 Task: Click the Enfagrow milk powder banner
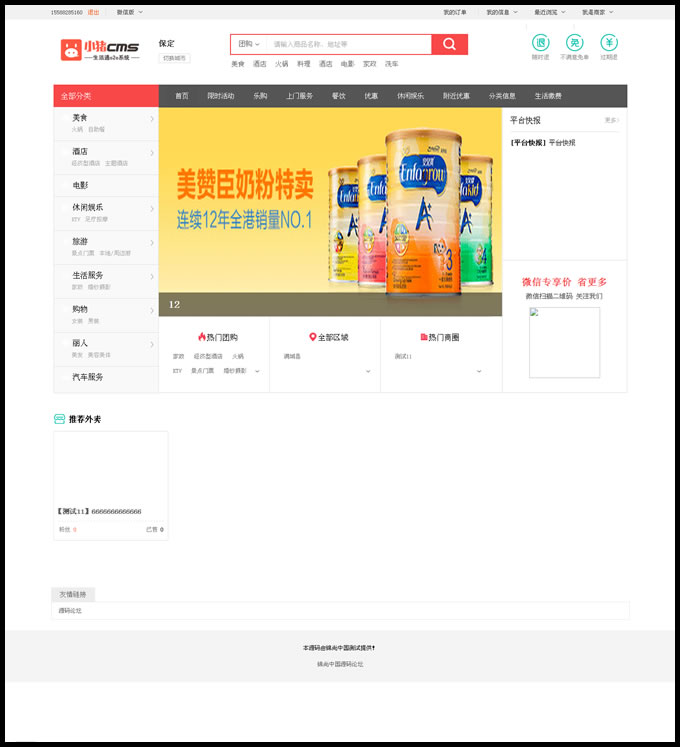pyautogui.click(x=330, y=212)
